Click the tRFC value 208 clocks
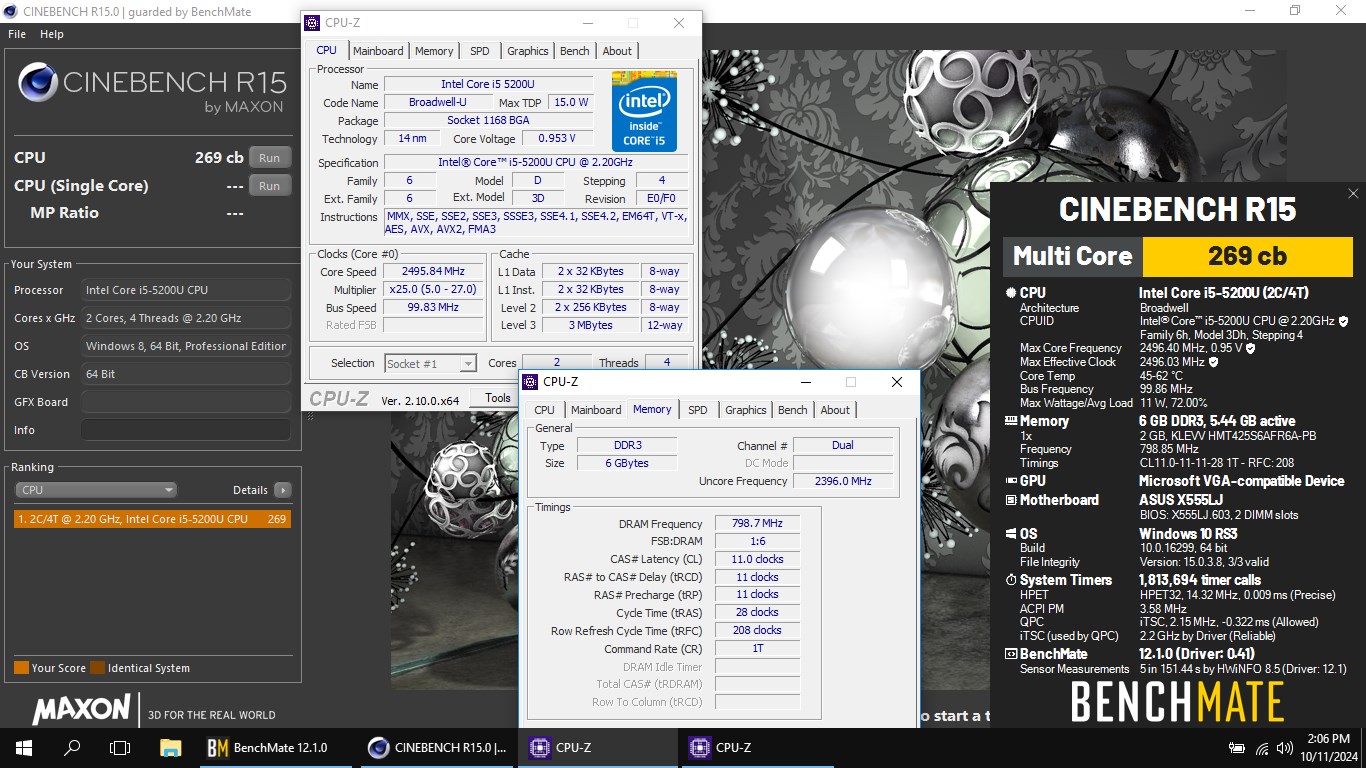Viewport: 1366px width, 768px height. [x=758, y=631]
